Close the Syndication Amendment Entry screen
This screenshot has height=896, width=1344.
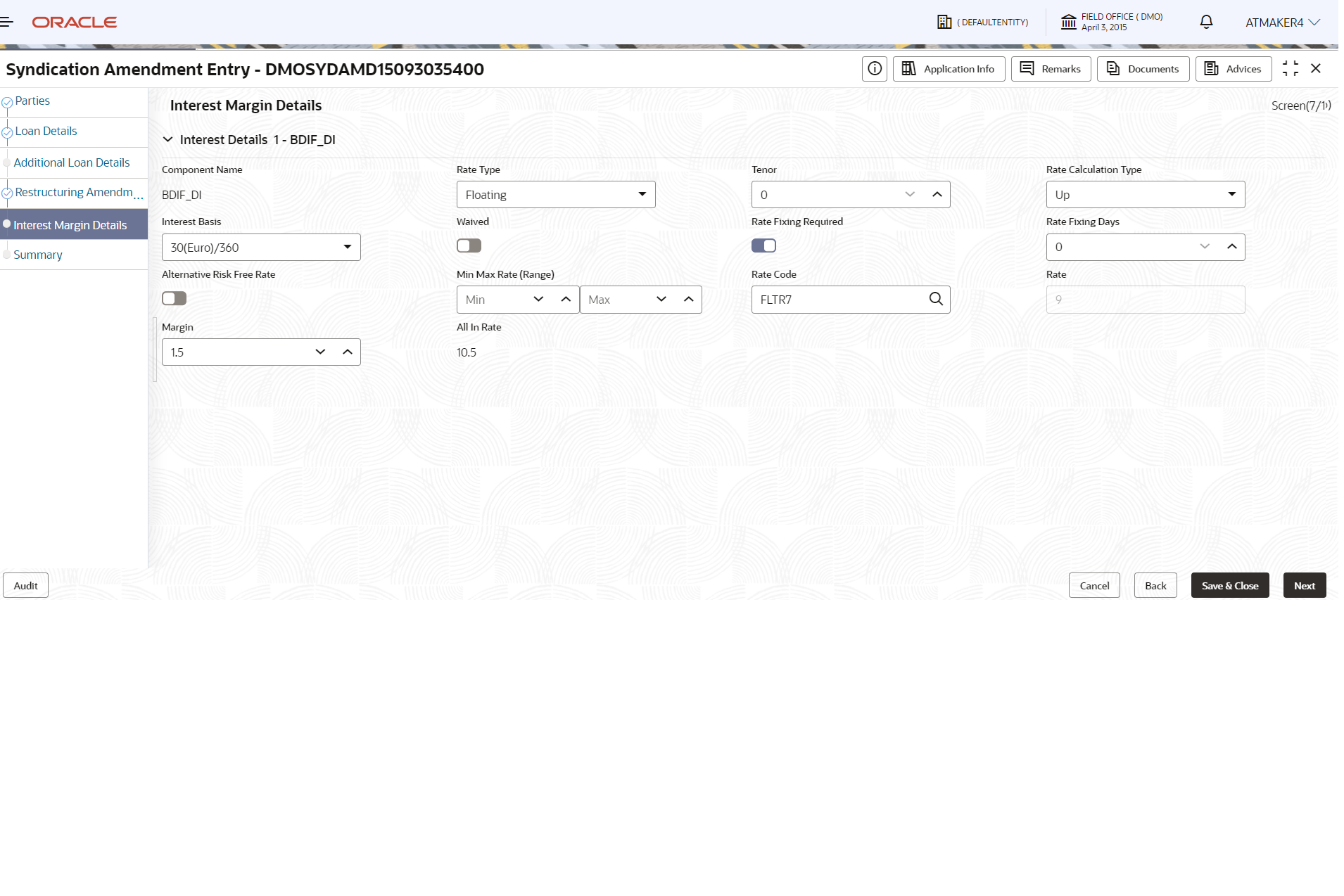click(1316, 68)
